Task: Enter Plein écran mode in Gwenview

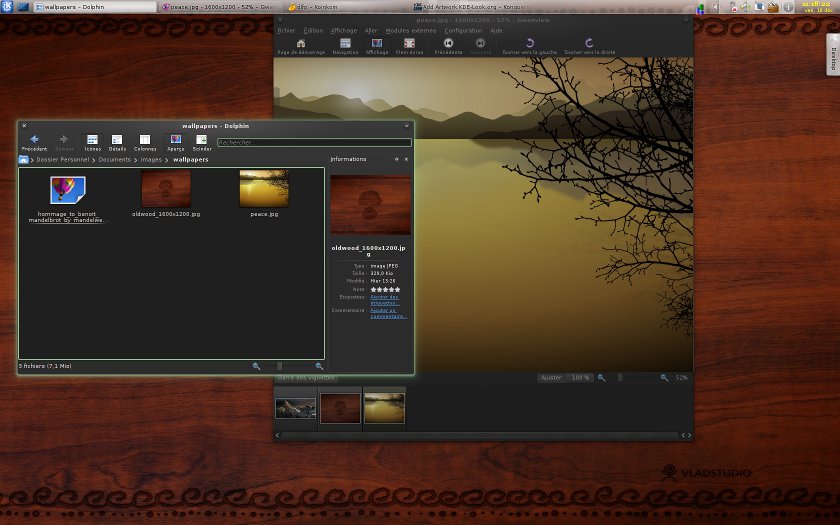Action: [x=409, y=47]
